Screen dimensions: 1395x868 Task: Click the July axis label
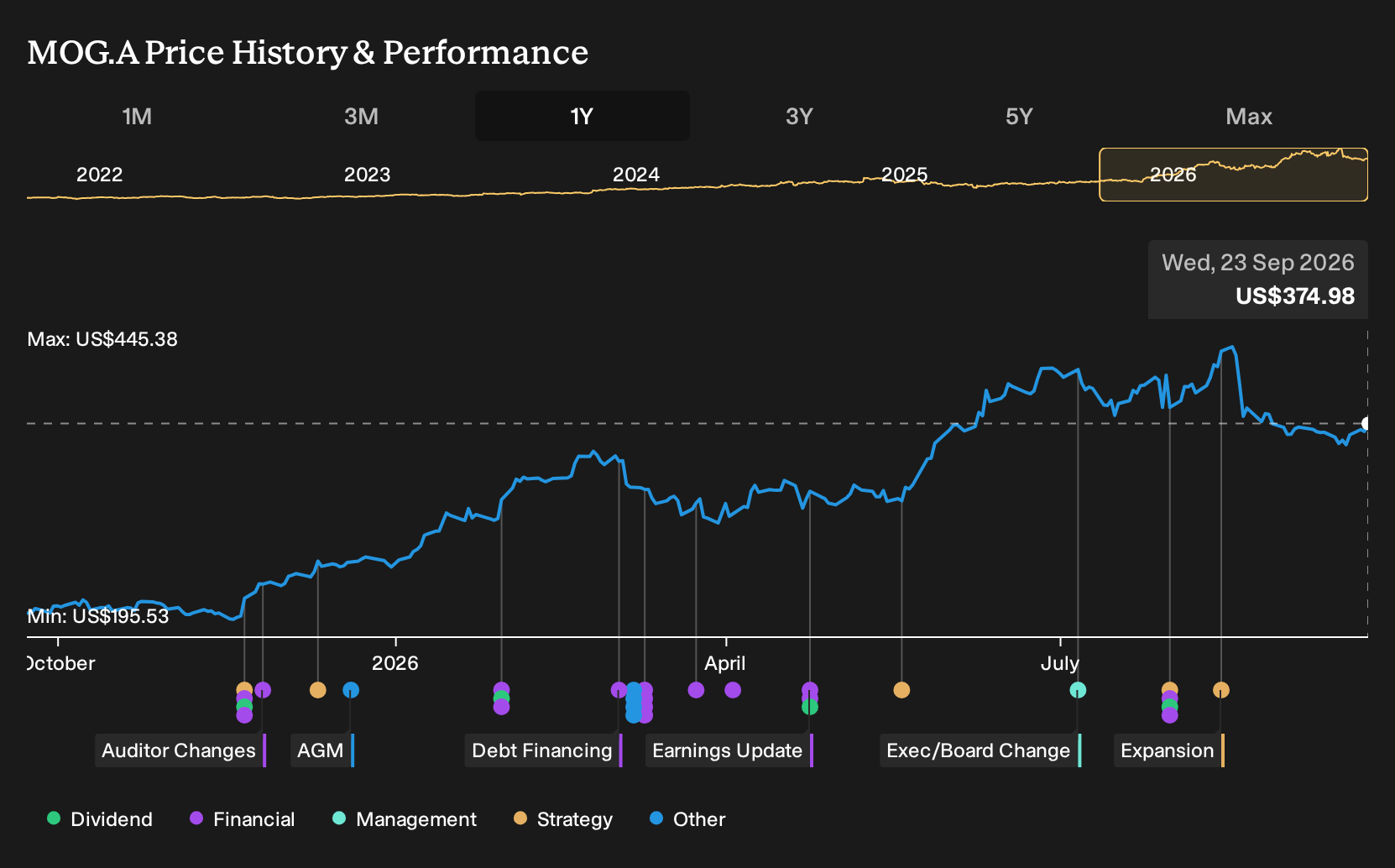[1060, 663]
